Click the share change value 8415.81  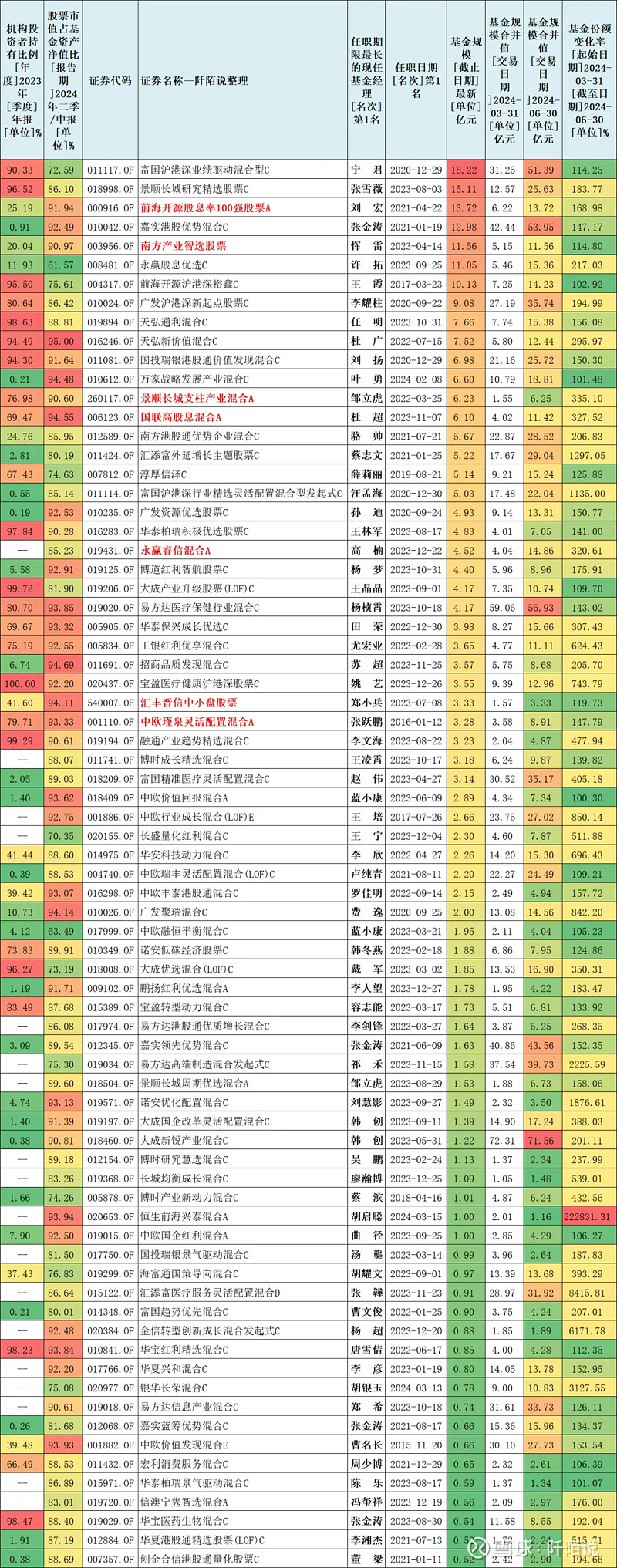[589, 1293]
